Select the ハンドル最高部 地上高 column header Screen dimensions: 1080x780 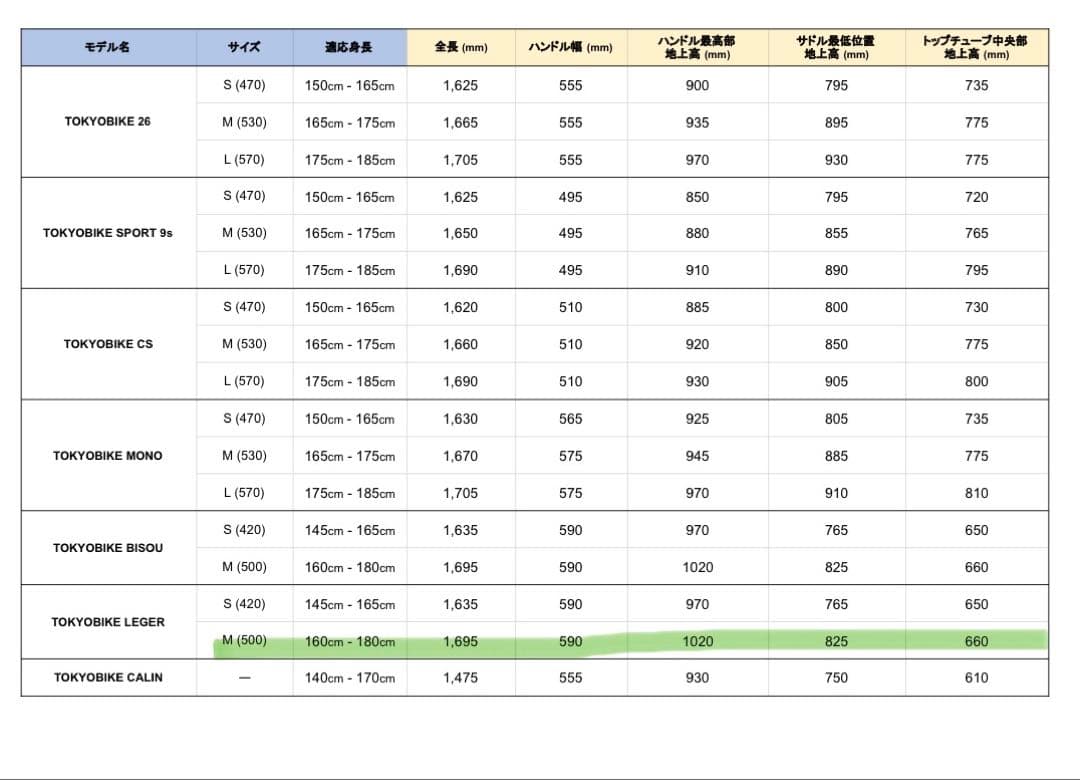point(698,48)
